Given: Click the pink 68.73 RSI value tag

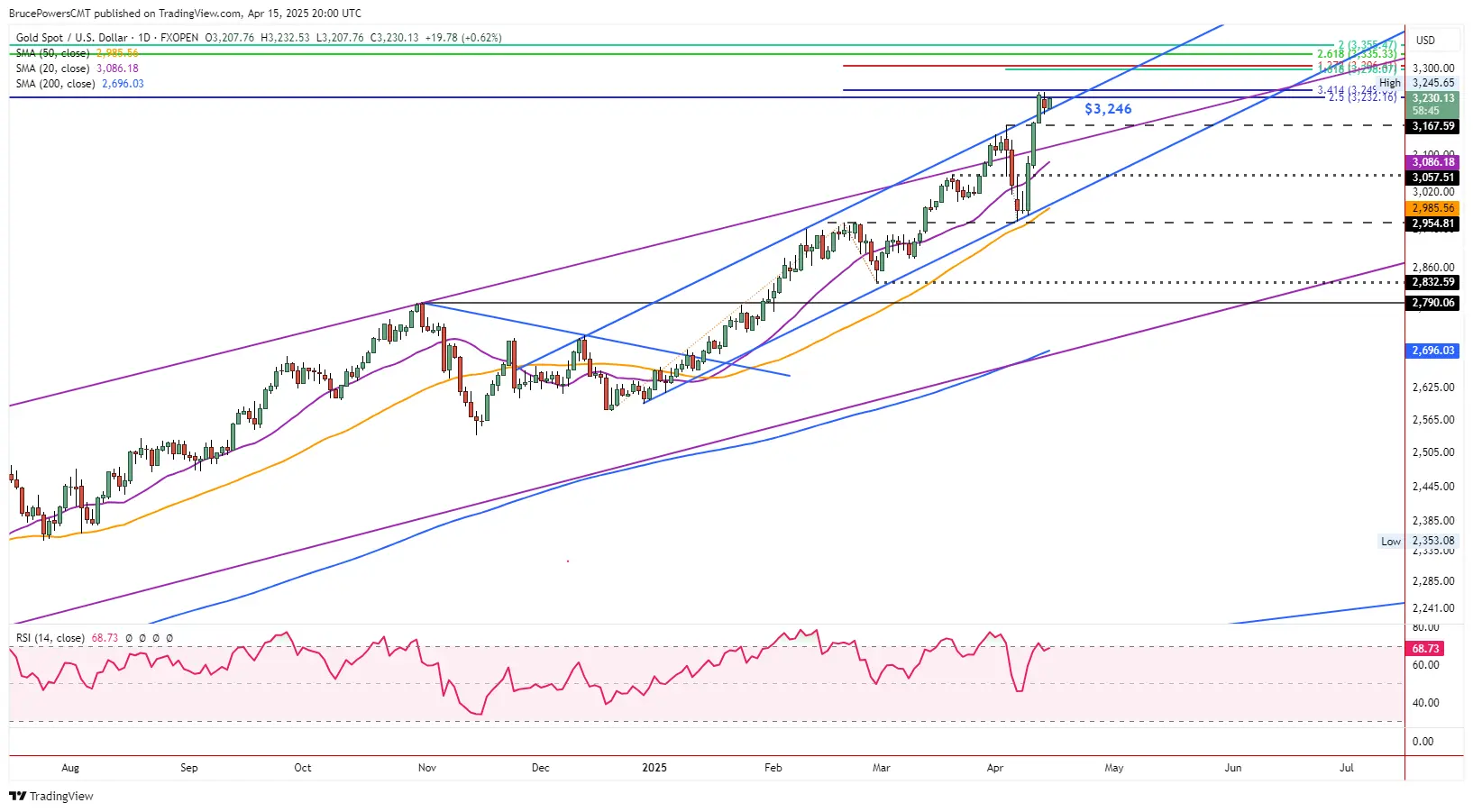Looking at the screenshot, I should (1425, 649).
